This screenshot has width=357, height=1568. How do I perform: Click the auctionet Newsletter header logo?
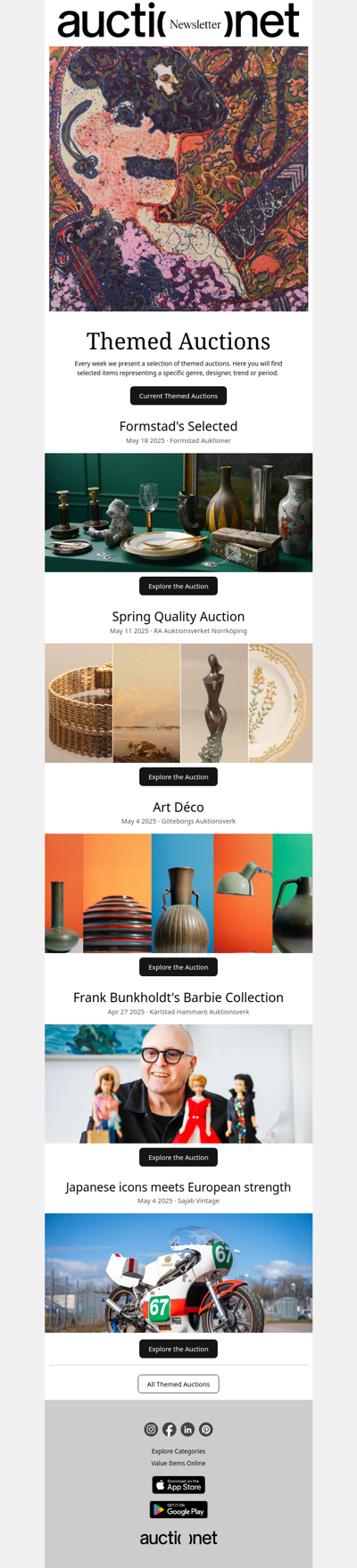pos(178,22)
